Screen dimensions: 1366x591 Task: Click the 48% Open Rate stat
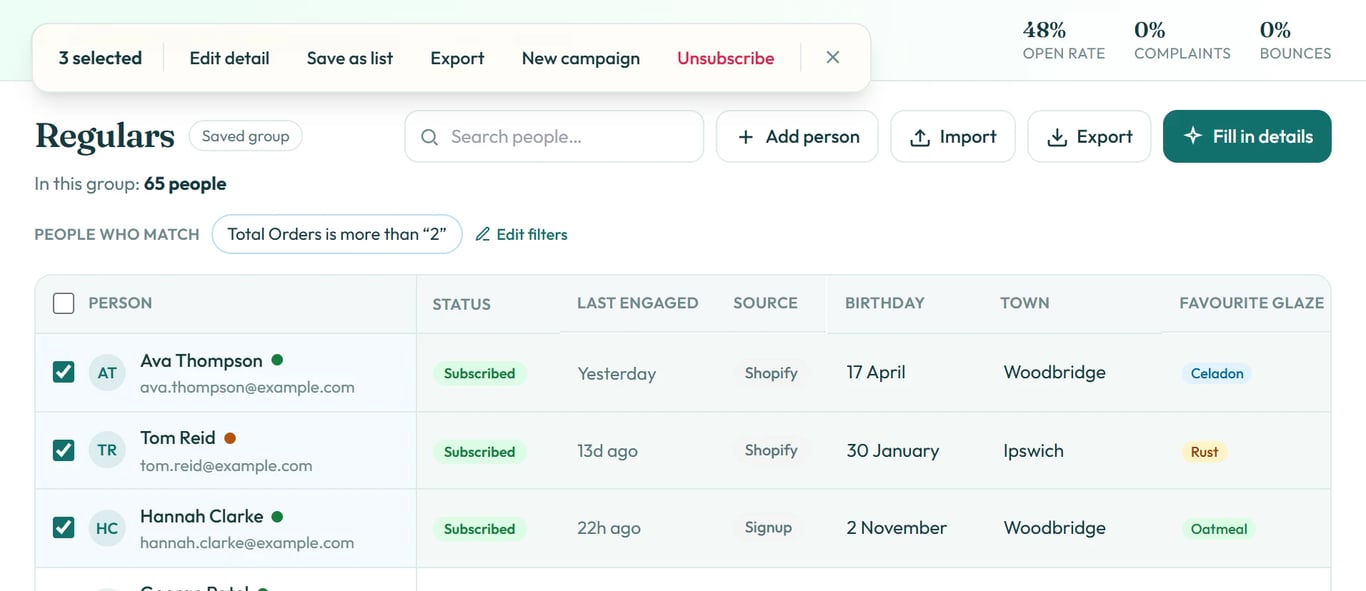[x=1064, y=41]
